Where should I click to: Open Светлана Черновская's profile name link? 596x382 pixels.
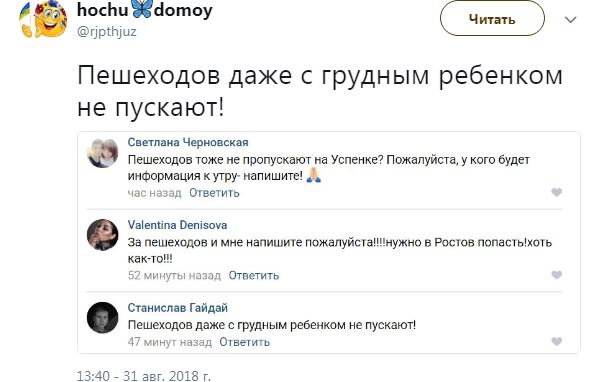(x=188, y=142)
